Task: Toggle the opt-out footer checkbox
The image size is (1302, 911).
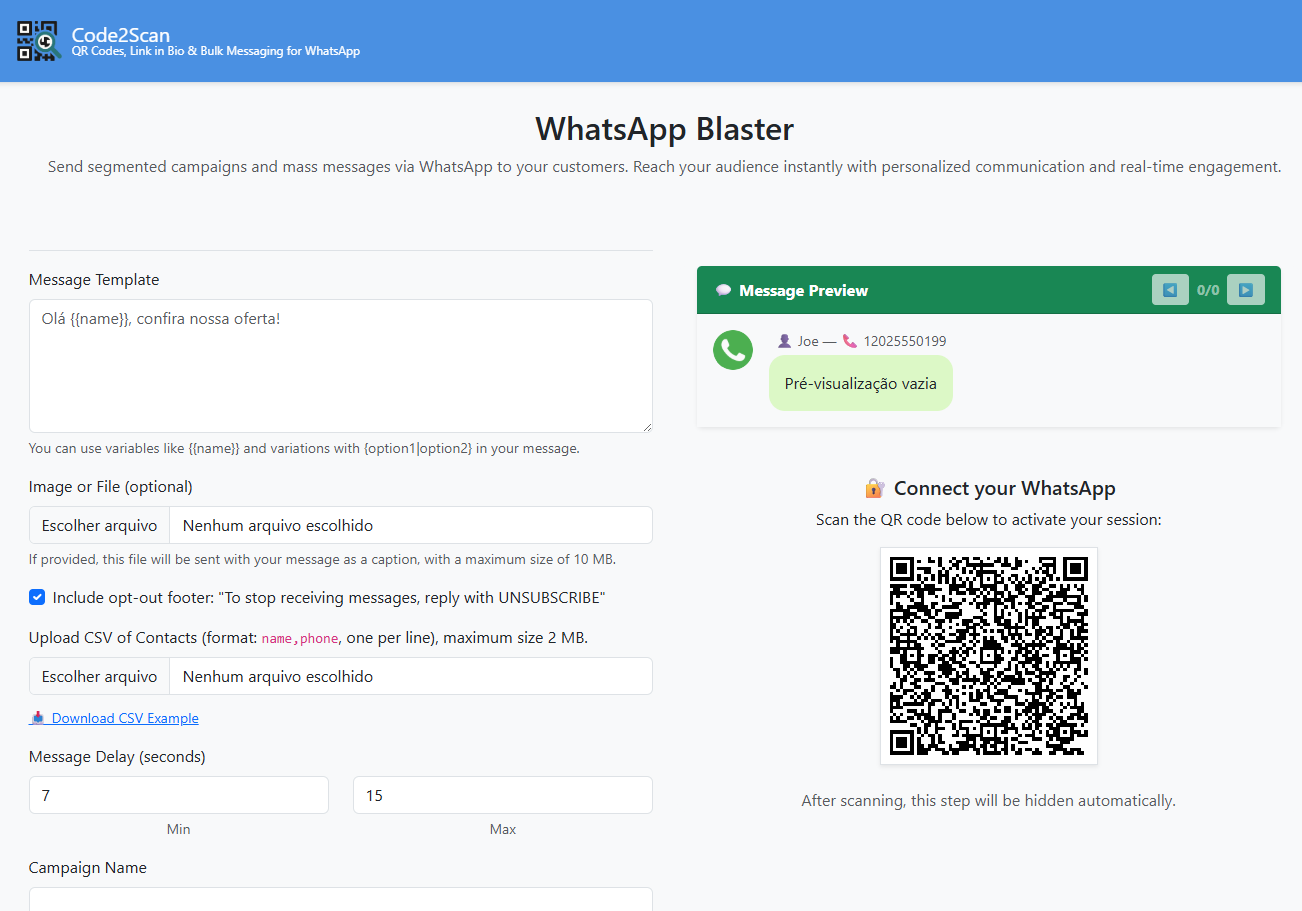Action: point(37,597)
